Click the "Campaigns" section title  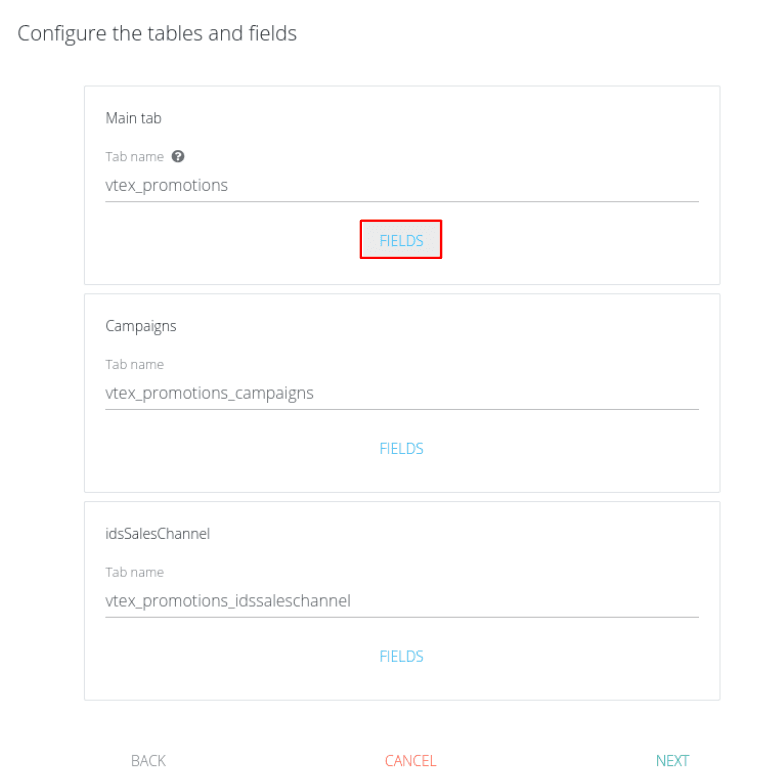pos(140,326)
